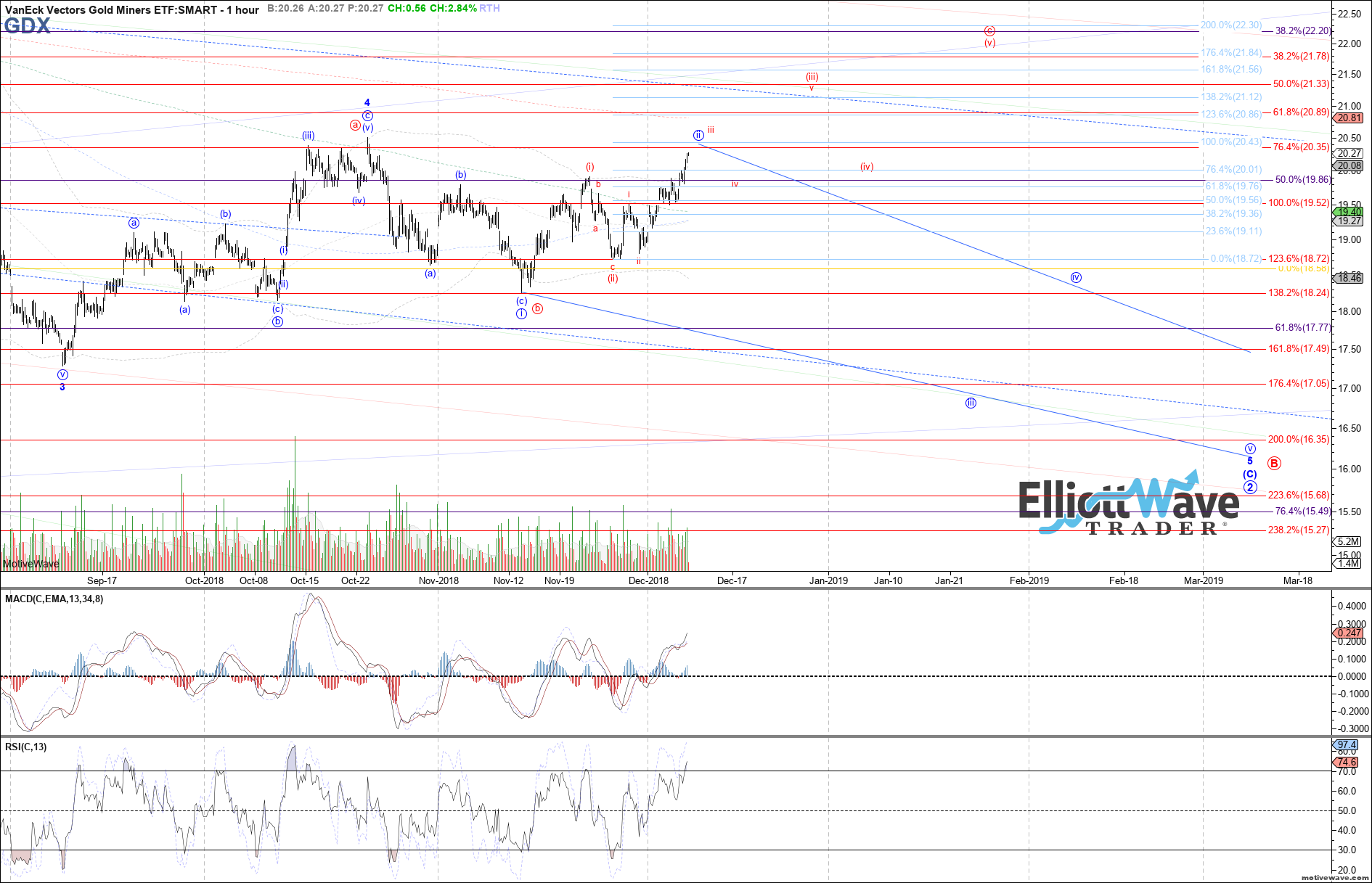
Task: Select the 50.0%(19.86) purple Fibonacci label
Action: point(1303,180)
